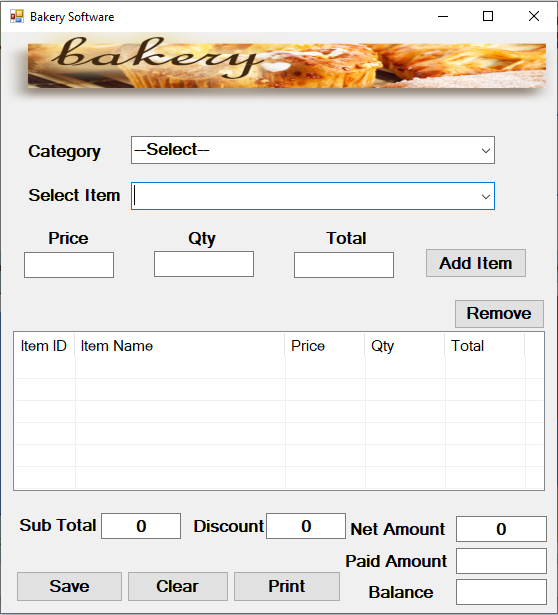
Task: Focus the Qty text box
Action: (204, 264)
